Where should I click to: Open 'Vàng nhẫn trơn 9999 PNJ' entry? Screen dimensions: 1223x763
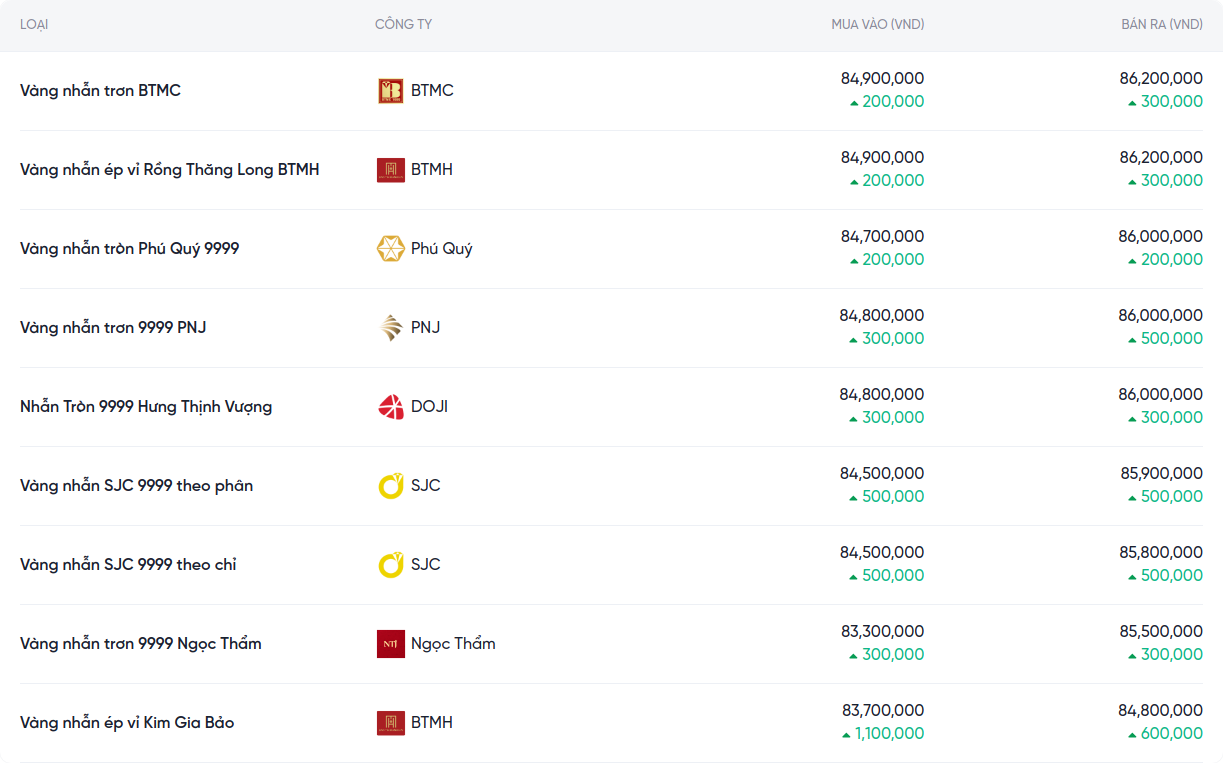(113, 328)
